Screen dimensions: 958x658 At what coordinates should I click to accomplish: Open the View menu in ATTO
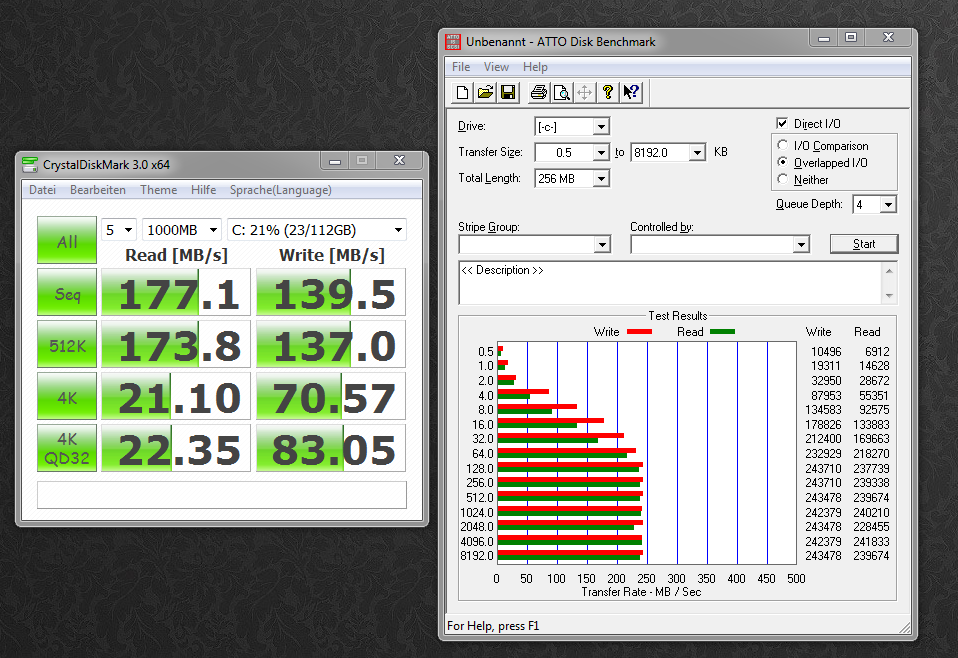[x=496, y=67]
